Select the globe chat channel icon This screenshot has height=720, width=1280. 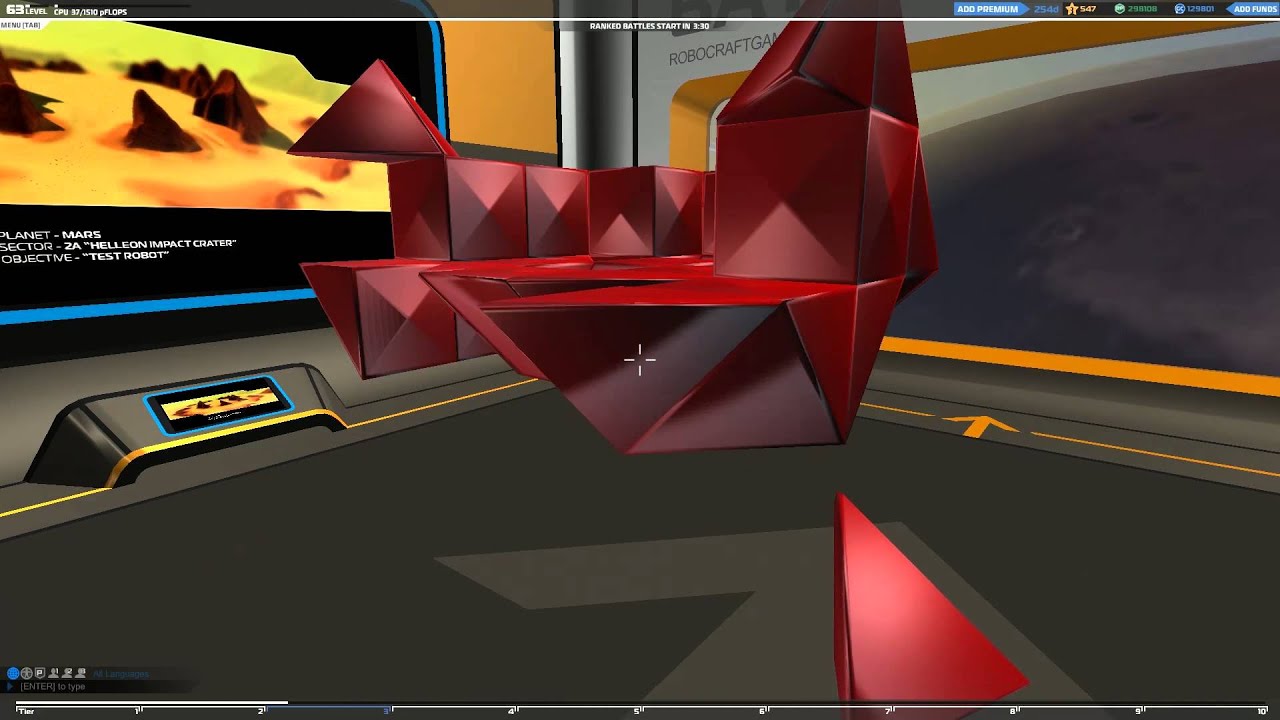click(13, 673)
